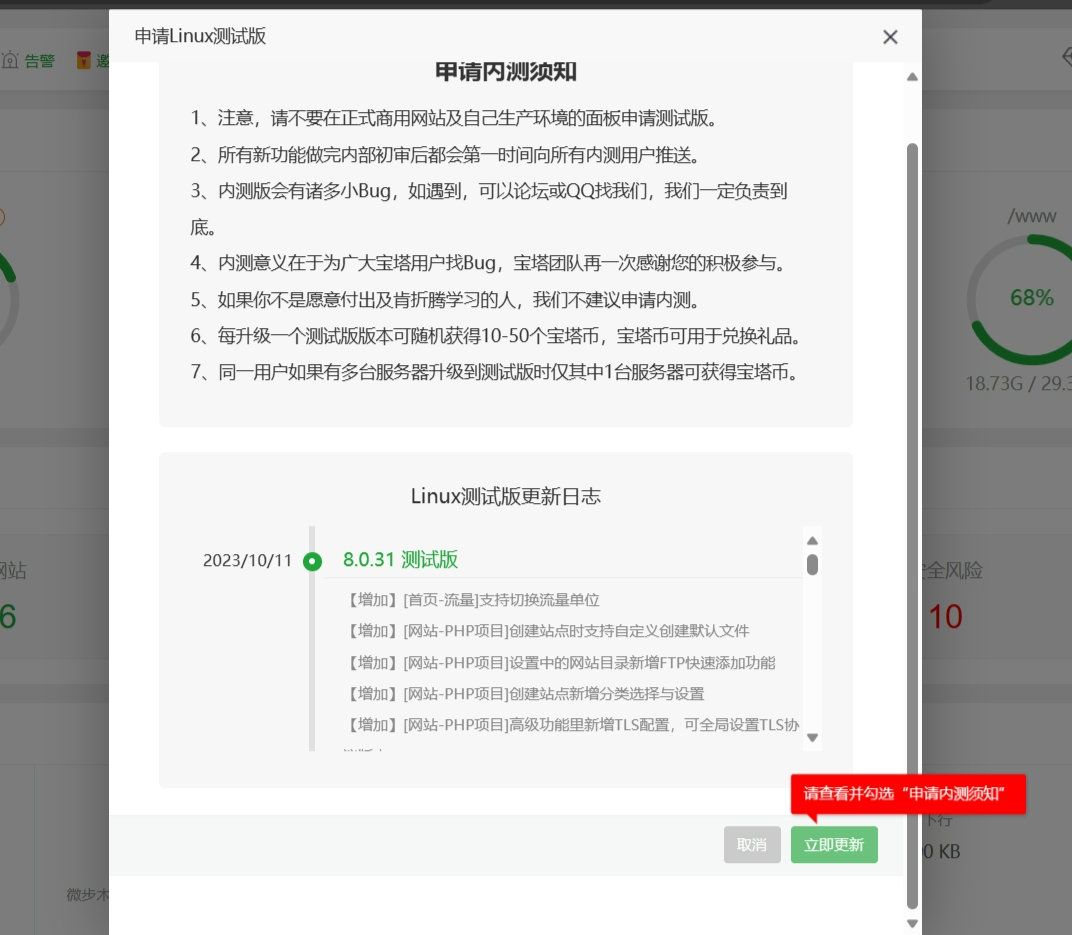Viewport: 1072px width, 935px height.
Task: Click changelog entry about 自定义创建默认文件
Action: tap(546, 631)
